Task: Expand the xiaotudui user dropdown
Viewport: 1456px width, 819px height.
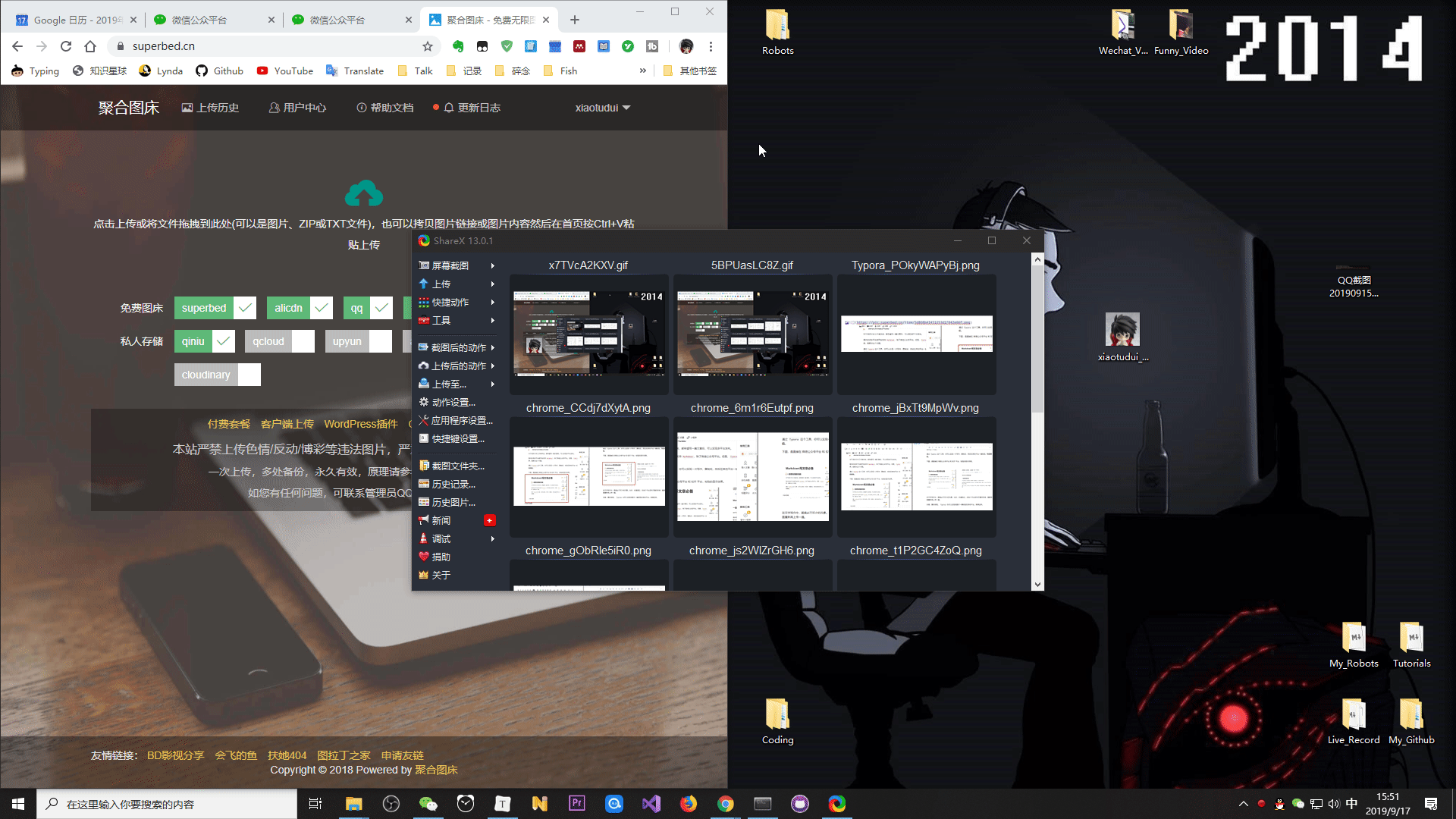Action: pyautogui.click(x=603, y=108)
